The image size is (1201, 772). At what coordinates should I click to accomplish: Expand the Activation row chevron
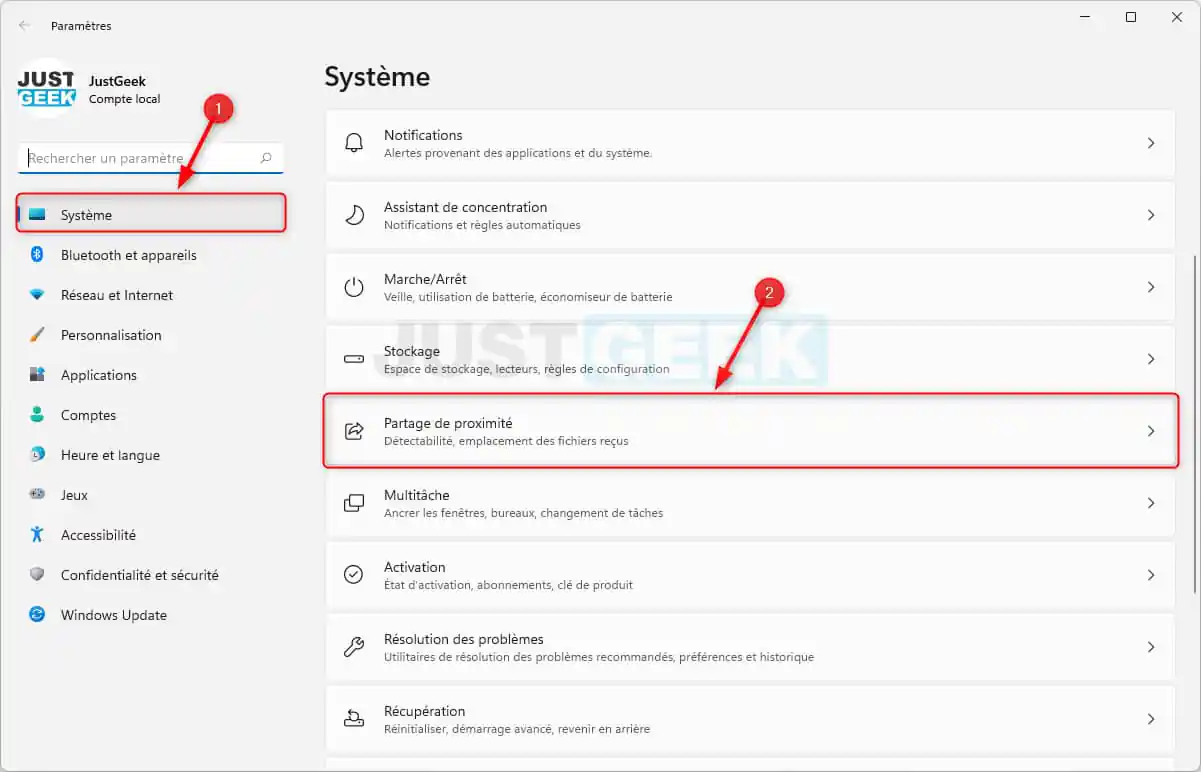1151,575
